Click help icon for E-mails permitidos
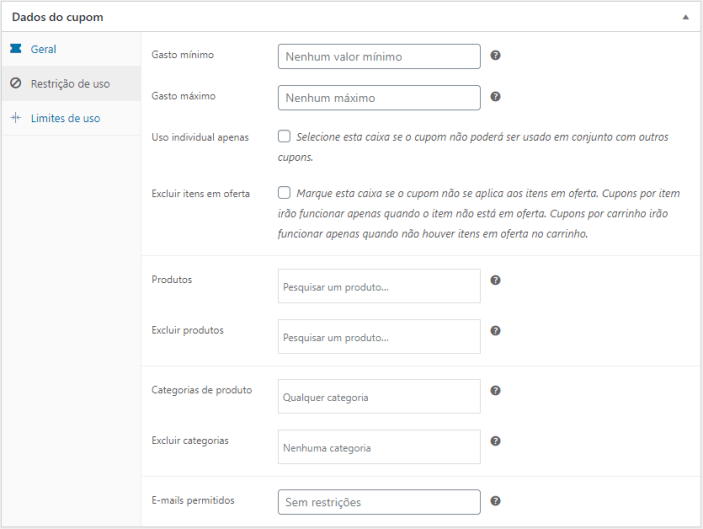Screen dimensions: 703x529 [495, 501]
